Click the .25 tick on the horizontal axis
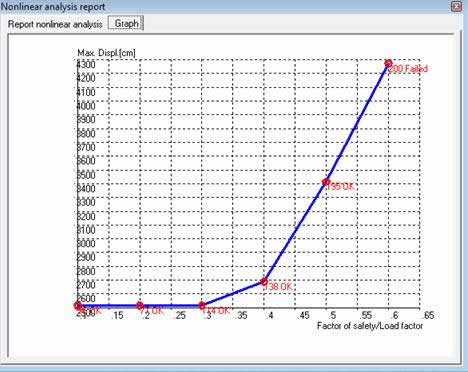The width and height of the screenshot is (468, 372). [x=179, y=315]
